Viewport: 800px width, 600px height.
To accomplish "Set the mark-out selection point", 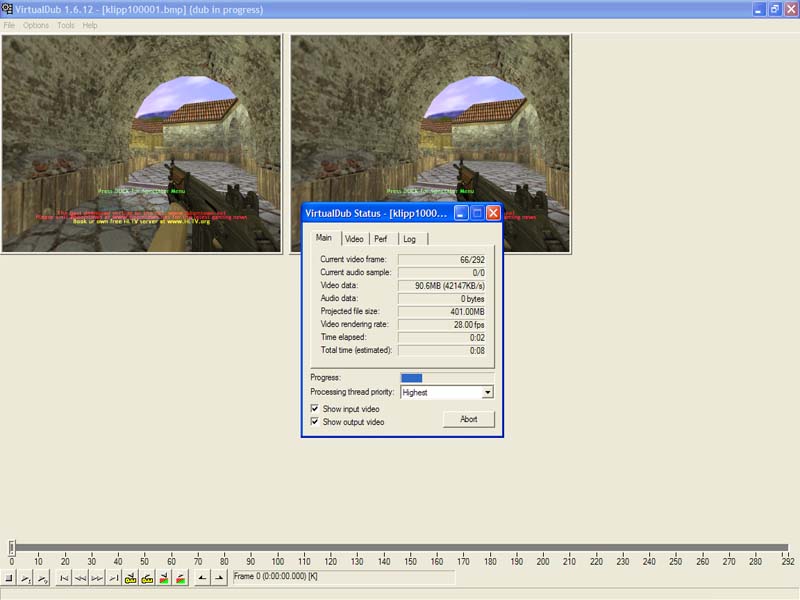I will (219, 578).
